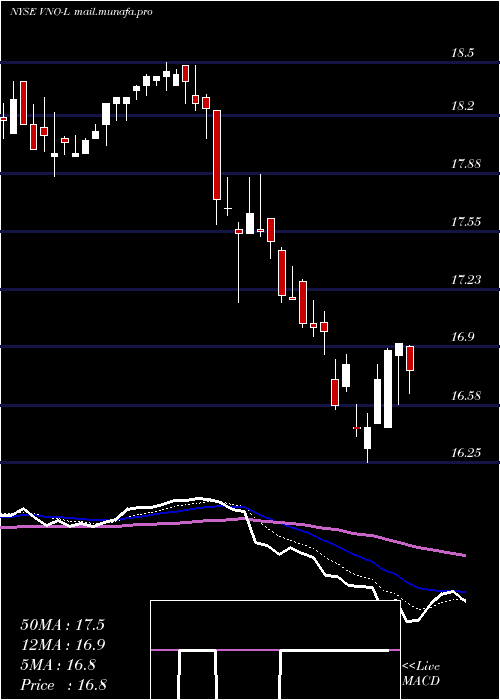
Task: Click the 17.23 price axis label
Action: click(x=466, y=279)
